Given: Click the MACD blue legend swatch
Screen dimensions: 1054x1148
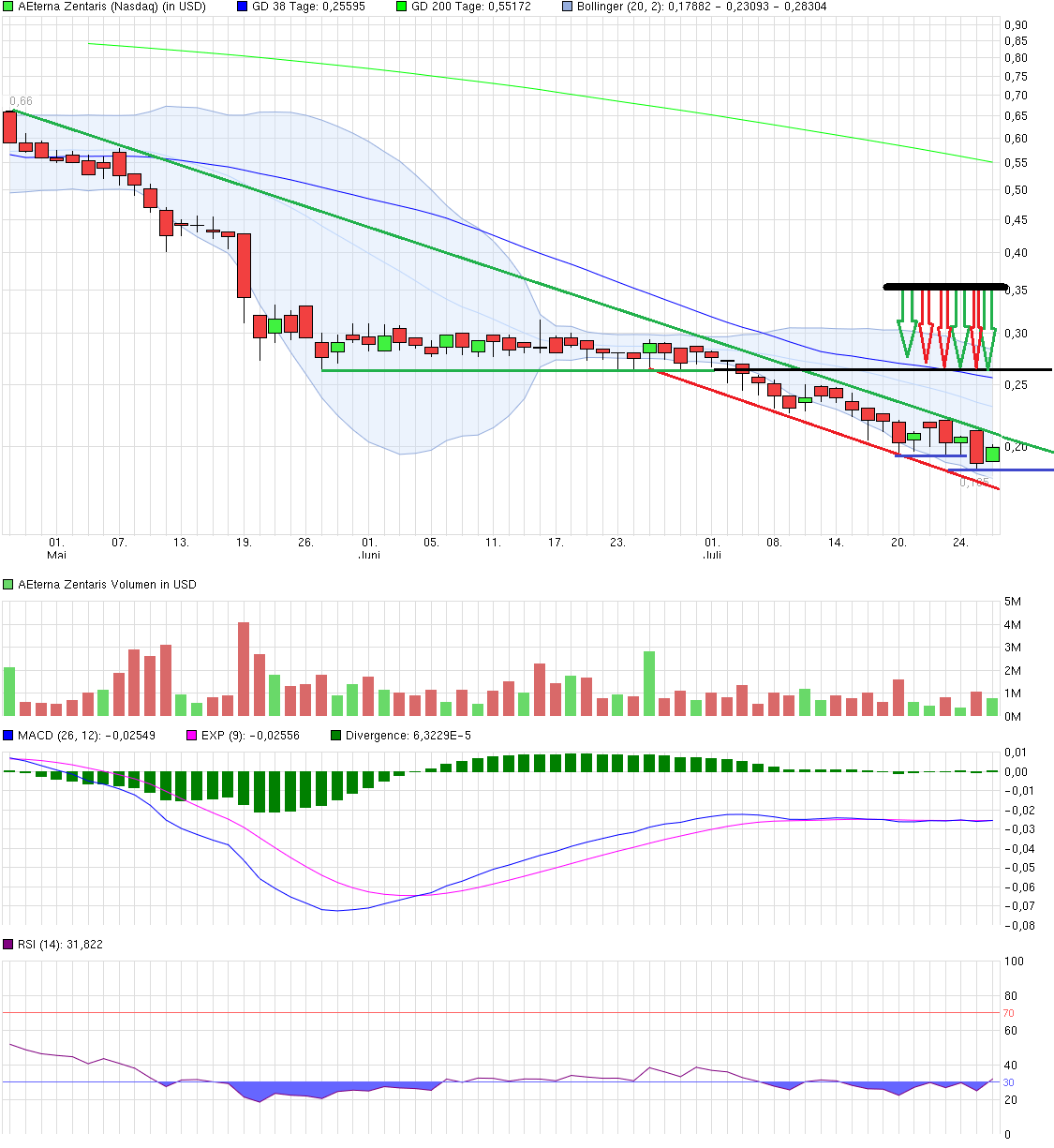Looking at the screenshot, I should point(8,736).
